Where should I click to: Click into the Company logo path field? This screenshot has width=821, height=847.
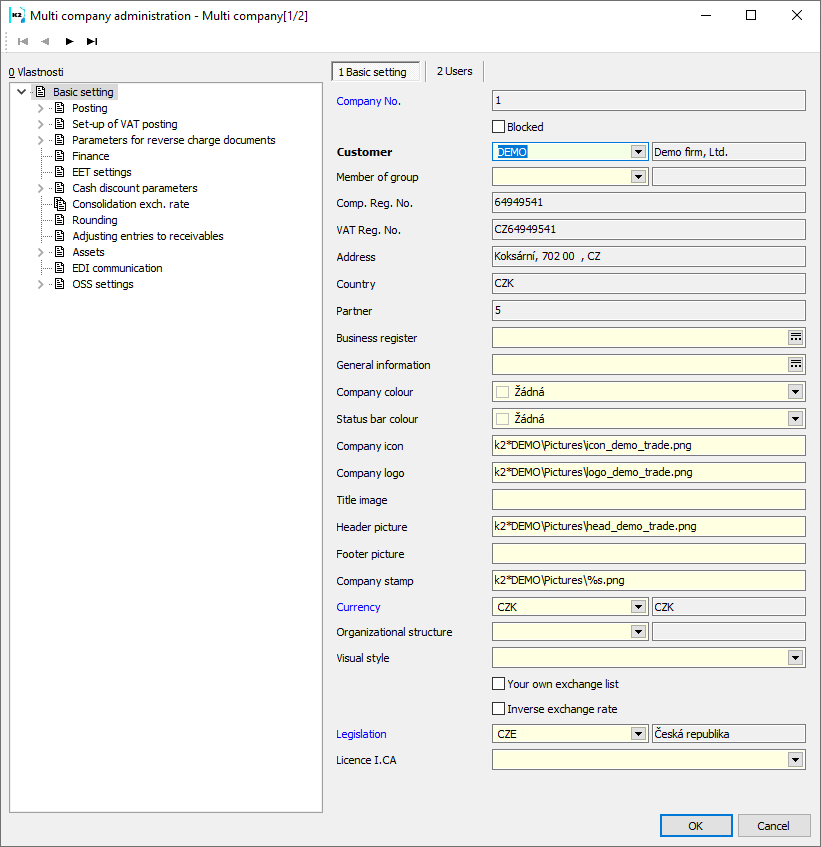pyautogui.click(x=648, y=473)
